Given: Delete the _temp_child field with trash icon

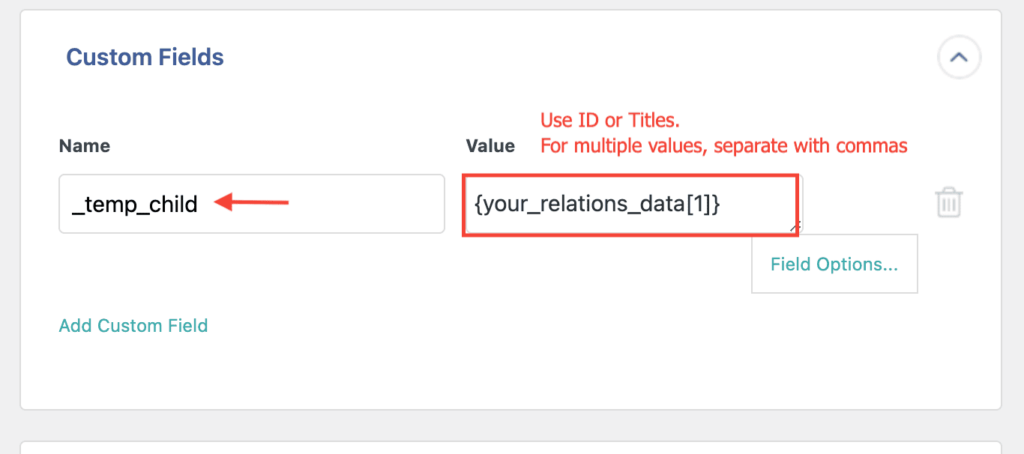Looking at the screenshot, I should coord(948,203).
